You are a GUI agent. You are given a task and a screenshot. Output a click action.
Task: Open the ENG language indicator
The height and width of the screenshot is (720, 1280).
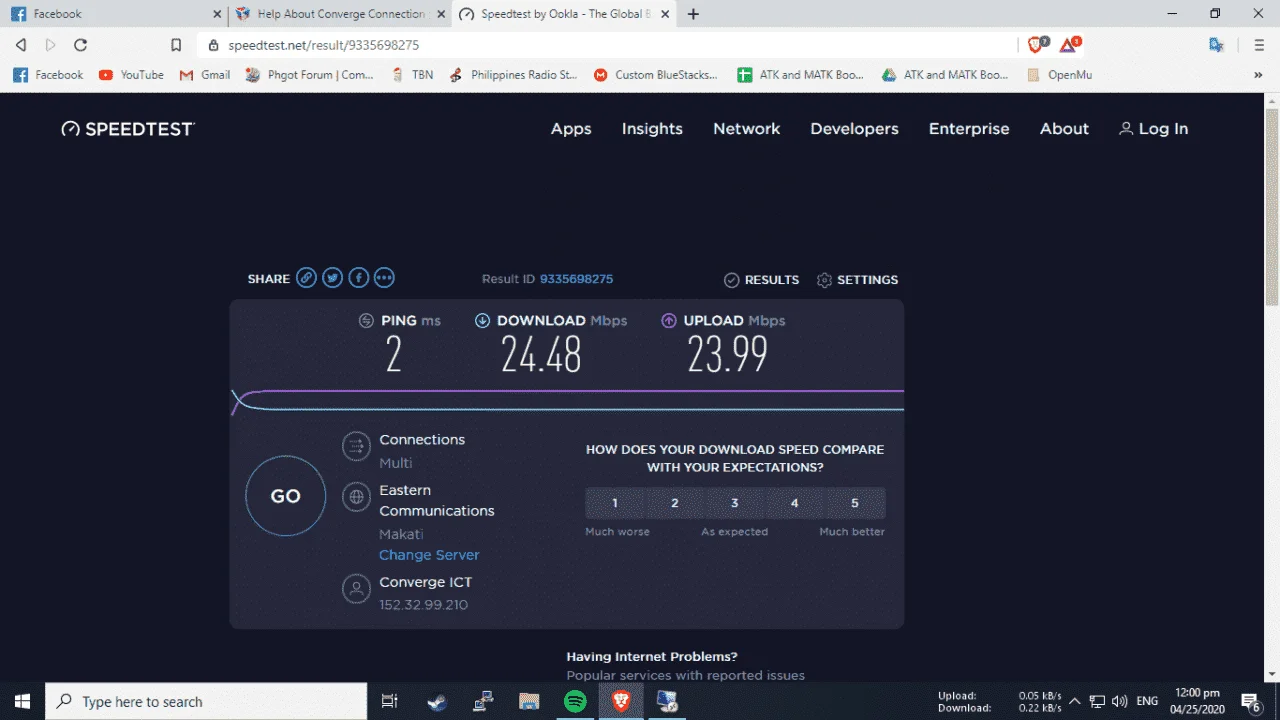coord(1147,701)
